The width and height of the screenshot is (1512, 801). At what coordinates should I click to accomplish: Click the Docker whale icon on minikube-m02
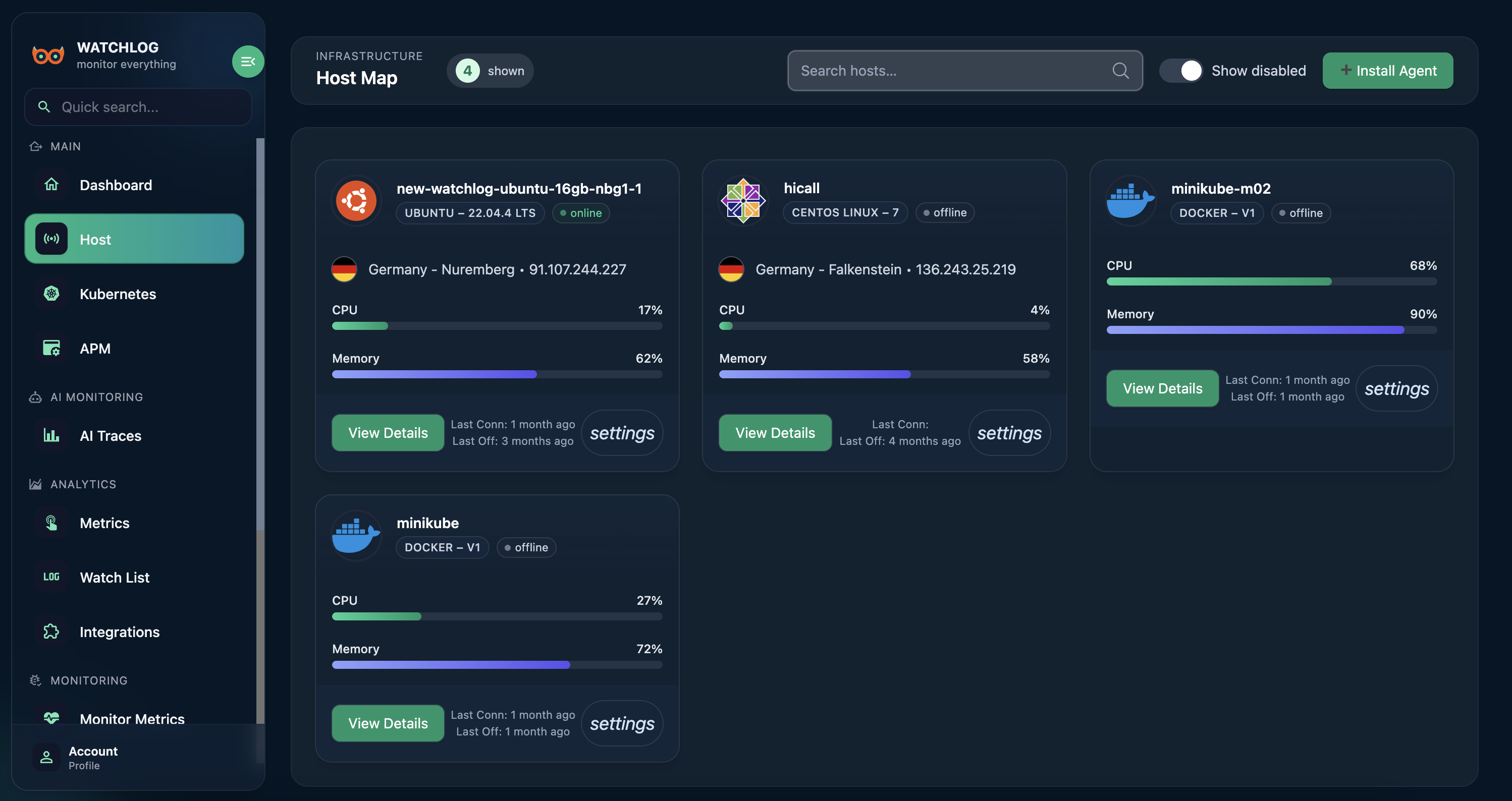(1130, 201)
